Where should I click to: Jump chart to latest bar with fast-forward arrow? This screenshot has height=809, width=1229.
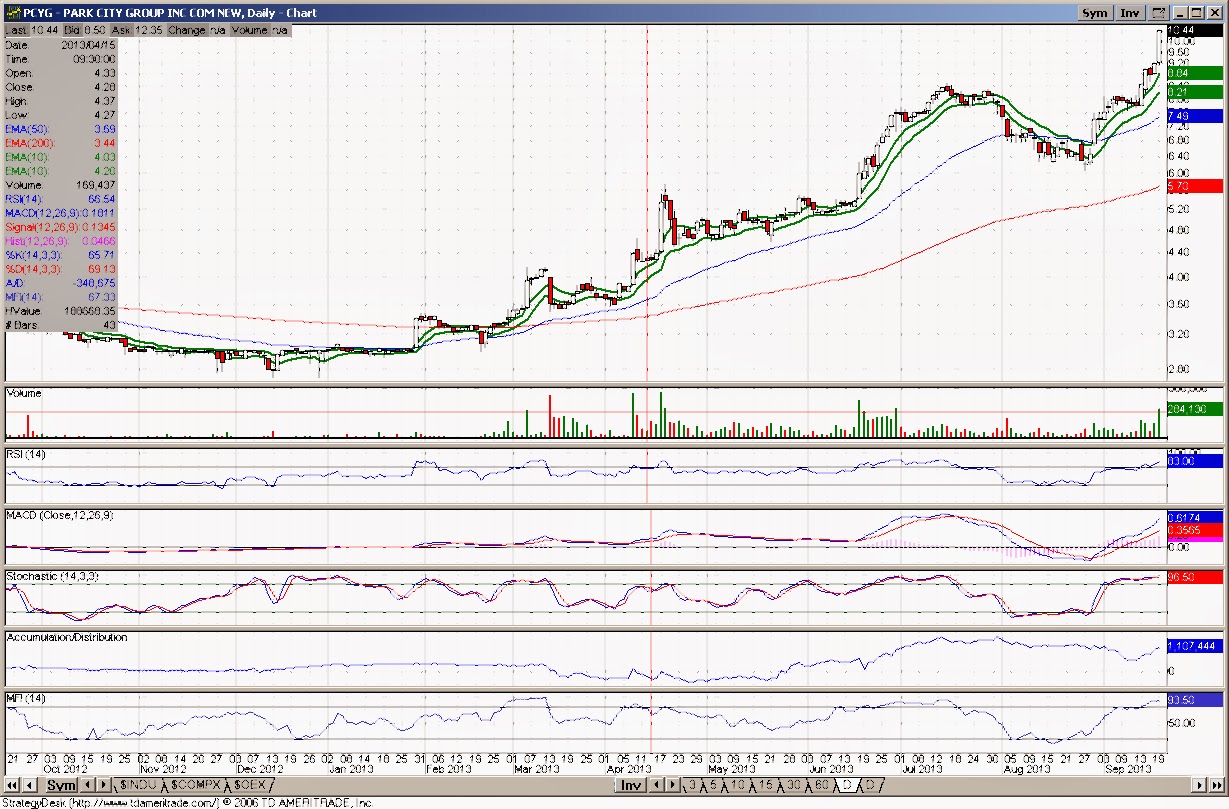[1217, 785]
